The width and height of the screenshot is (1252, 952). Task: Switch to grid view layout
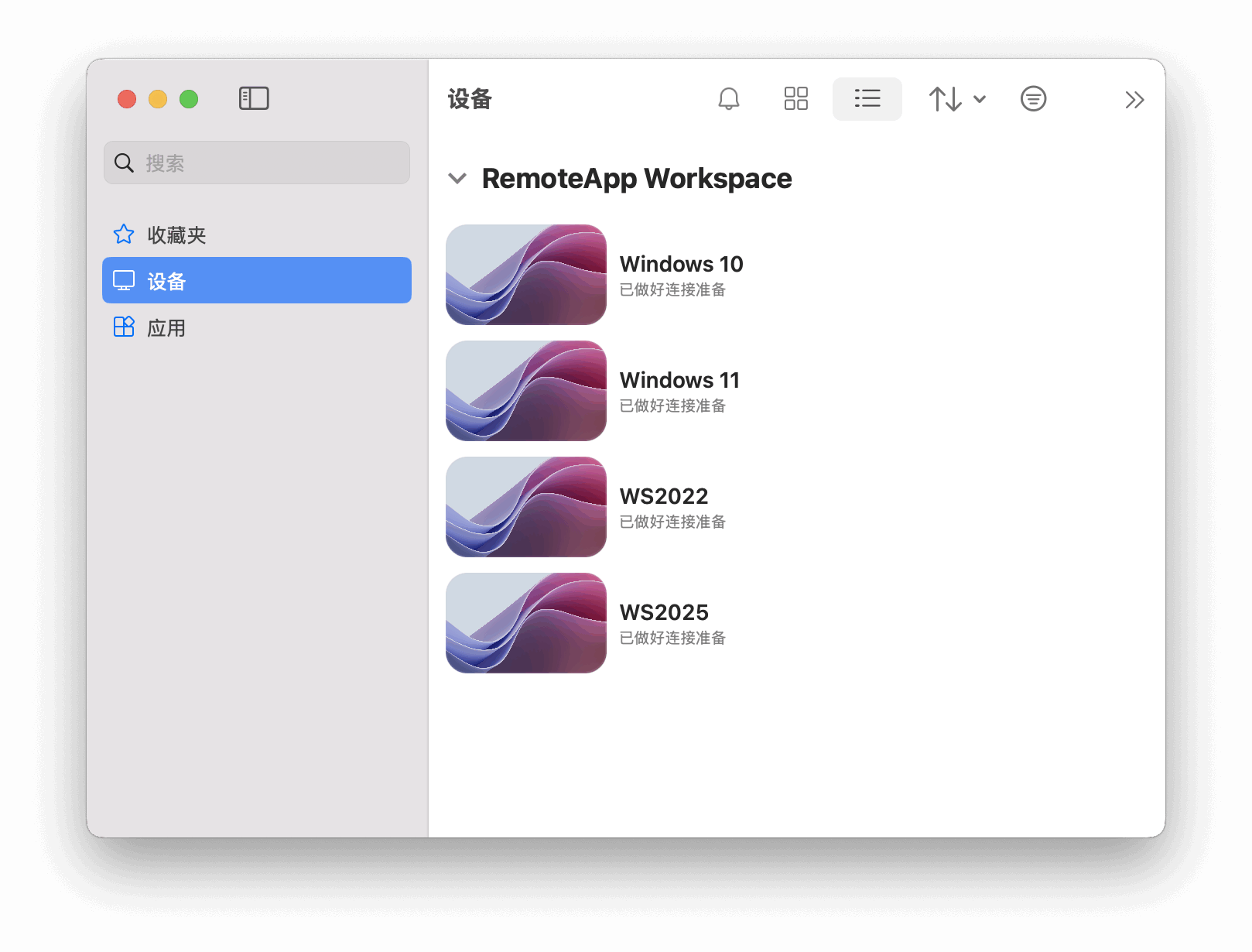[795, 98]
